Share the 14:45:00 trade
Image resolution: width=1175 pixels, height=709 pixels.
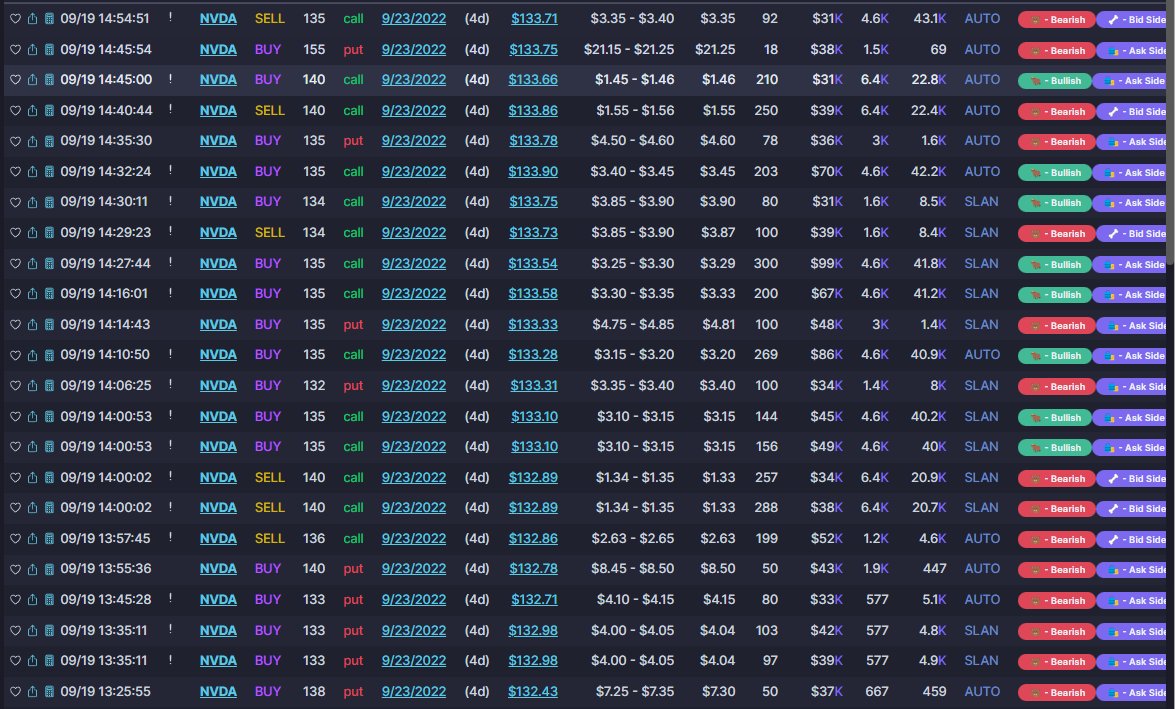pyautogui.click(x=32, y=79)
